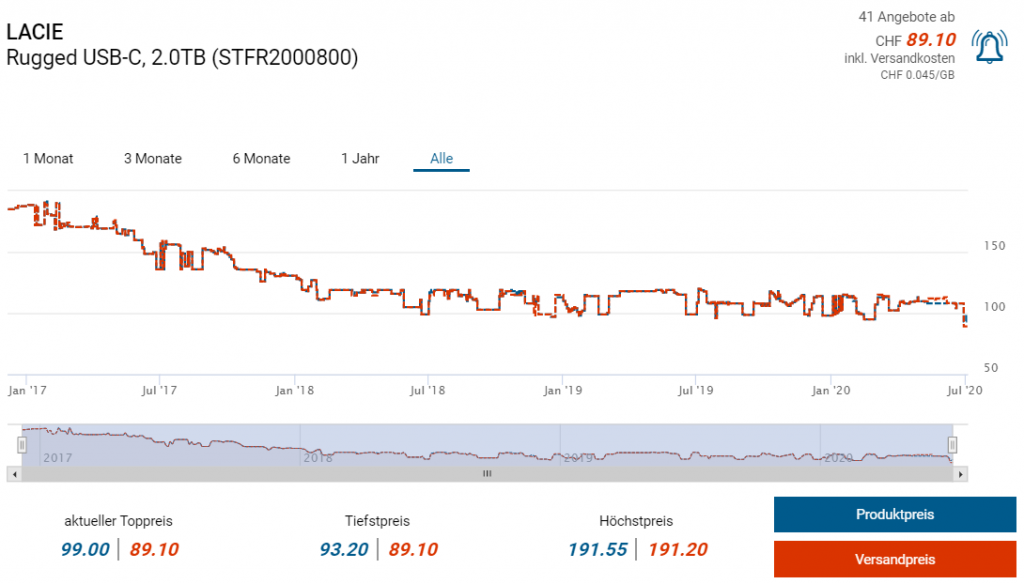Toggle the Produktpreis series button

pyautogui.click(x=895, y=515)
